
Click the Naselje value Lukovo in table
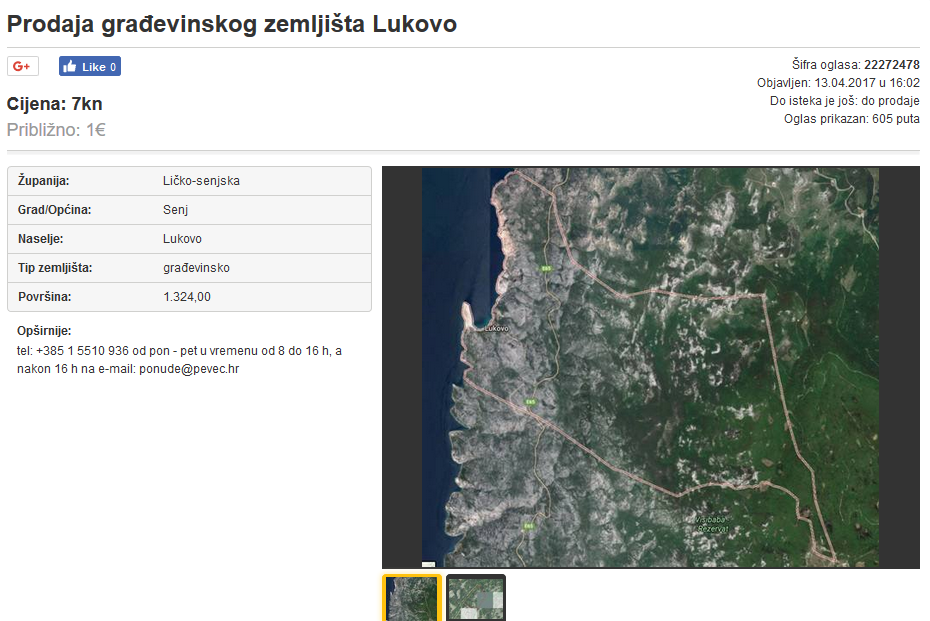[x=182, y=239]
